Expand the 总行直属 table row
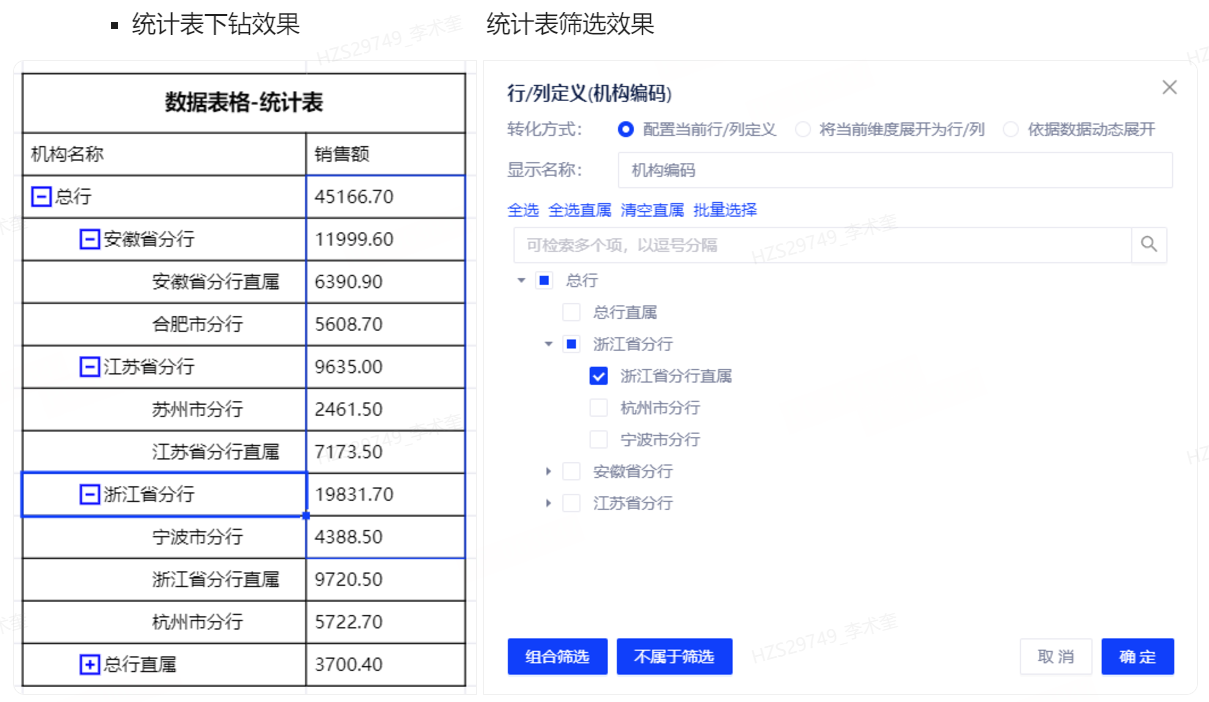Viewport: 1209px width, 702px height. (x=89, y=664)
